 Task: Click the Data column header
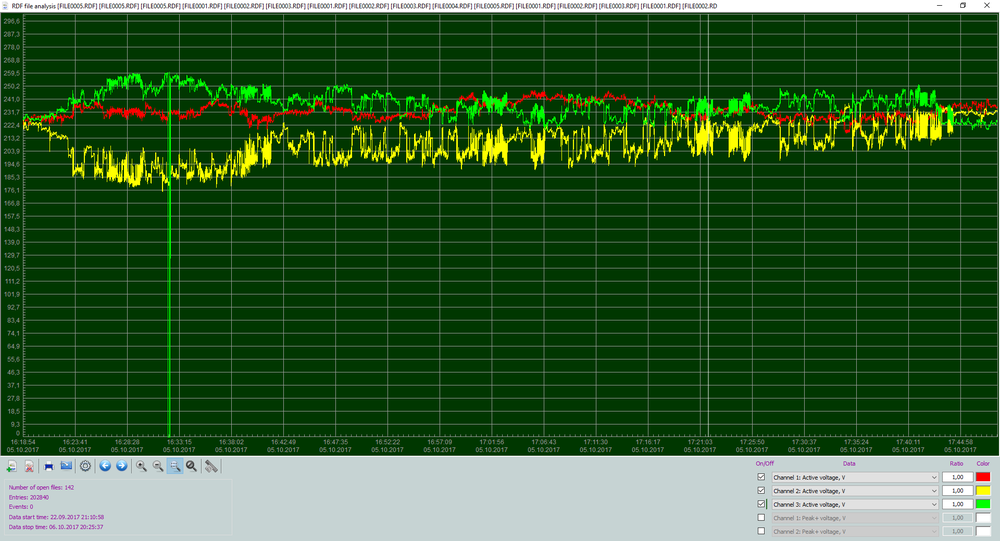pyautogui.click(x=849, y=464)
